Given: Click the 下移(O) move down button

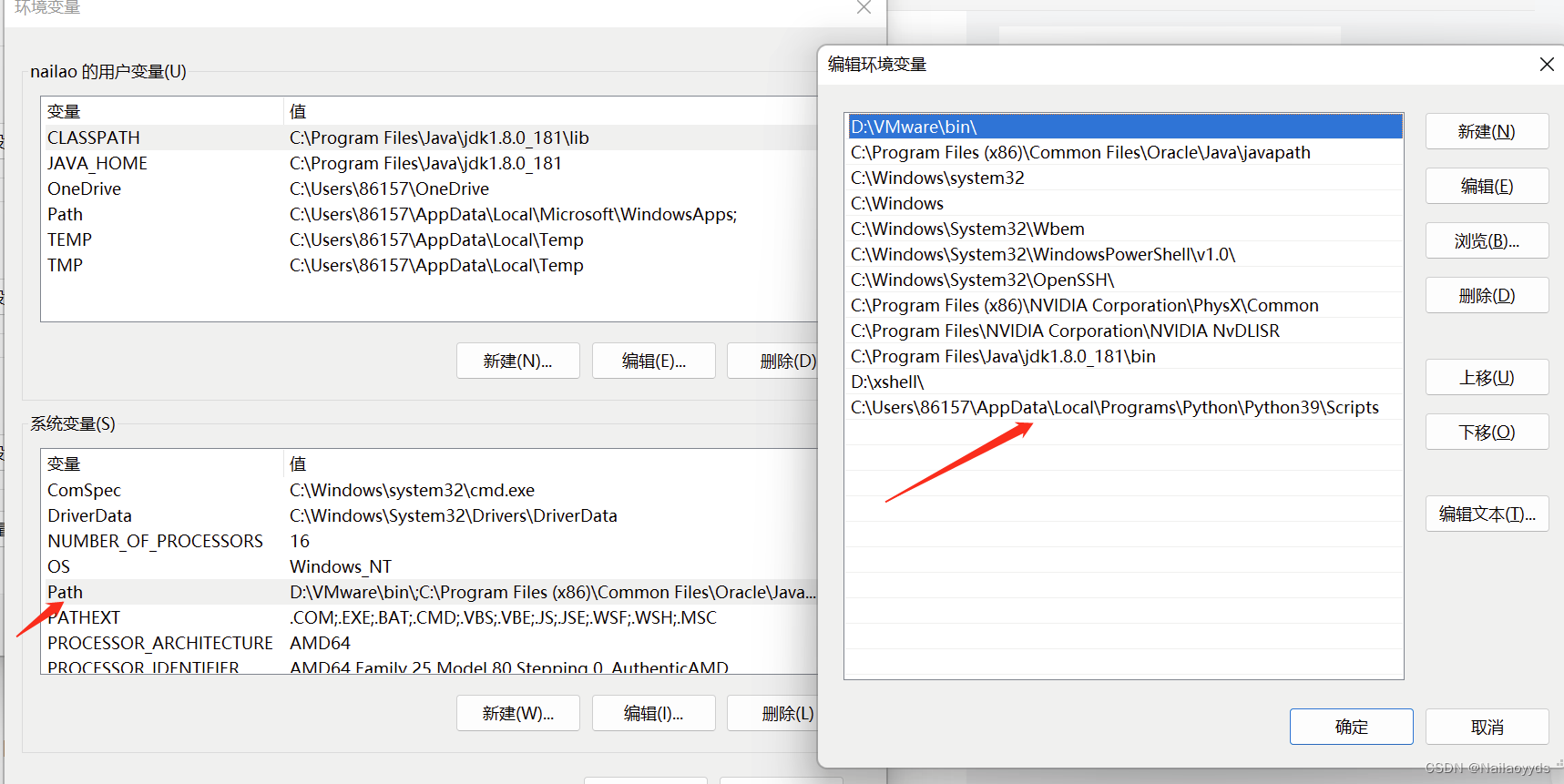Looking at the screenshot, I should [x=1487, y=432].
